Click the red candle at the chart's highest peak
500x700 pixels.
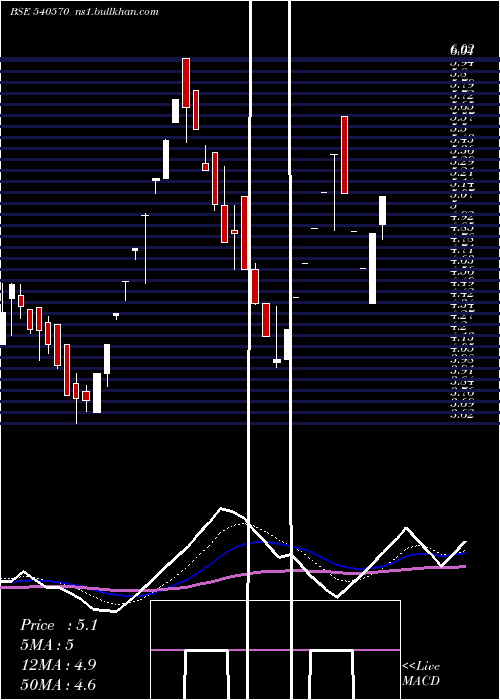186,83
